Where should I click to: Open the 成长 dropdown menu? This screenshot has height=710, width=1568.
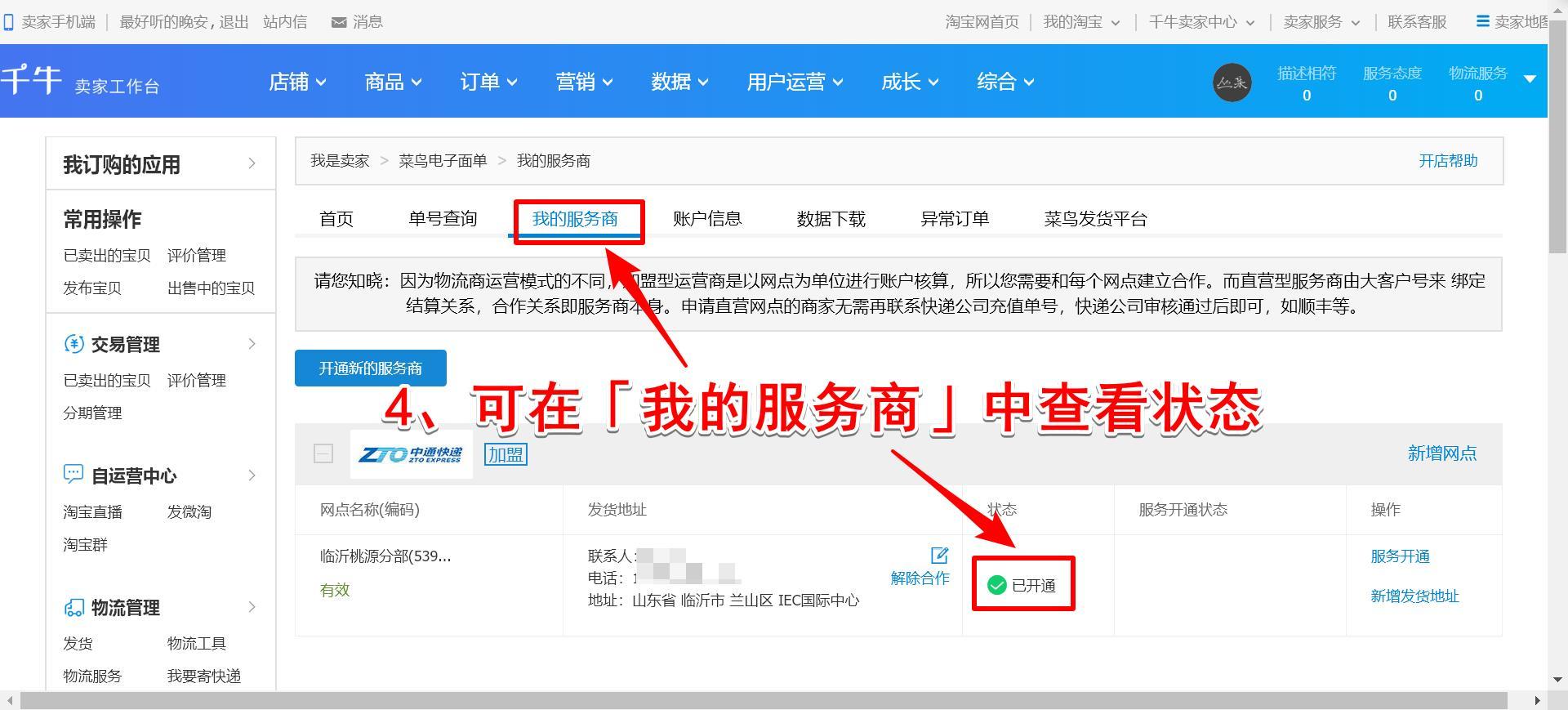tap(910, 82)
